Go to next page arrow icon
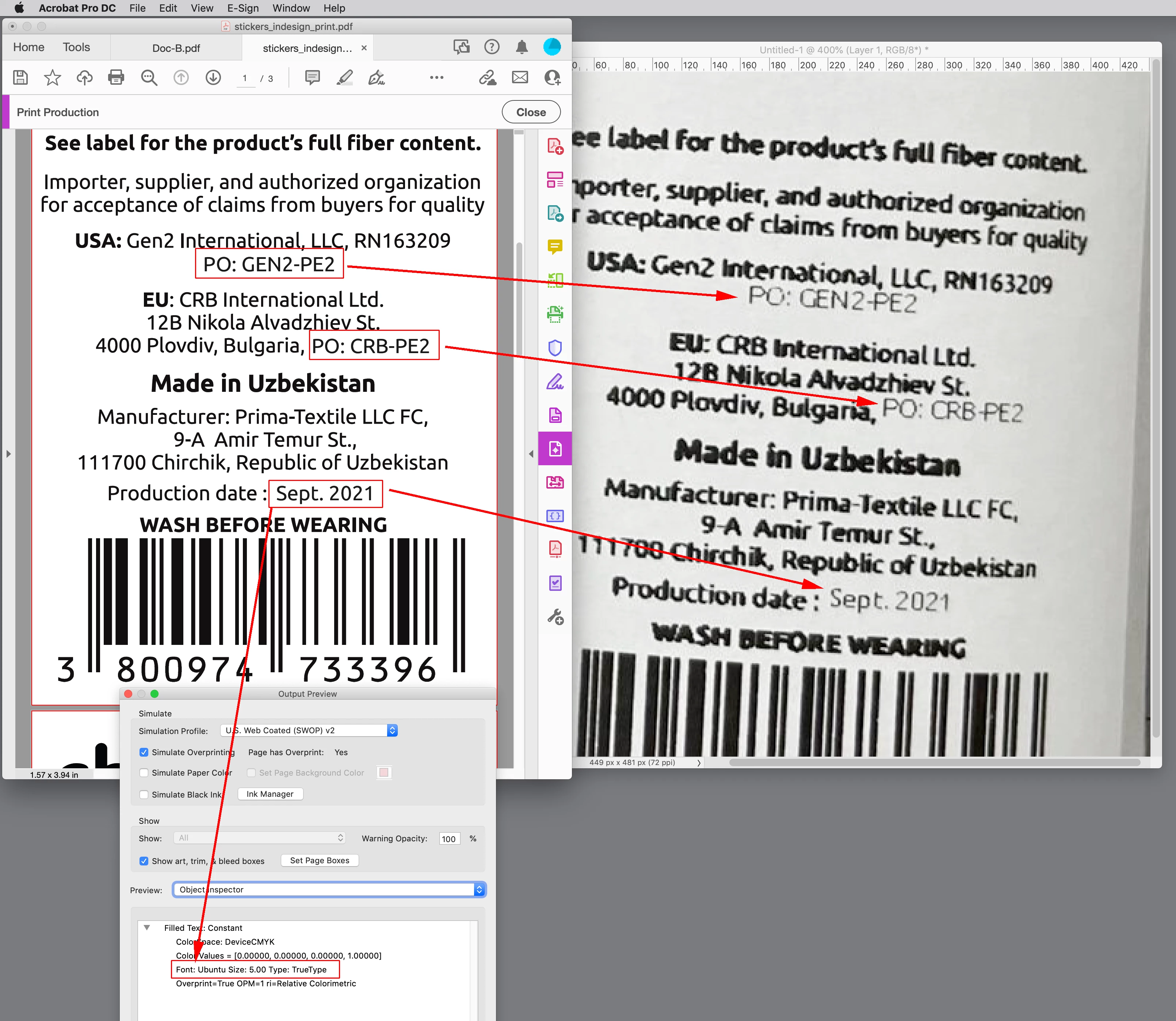The width and height of the screenshot is (1176, 1021). (x=213, y=77)
